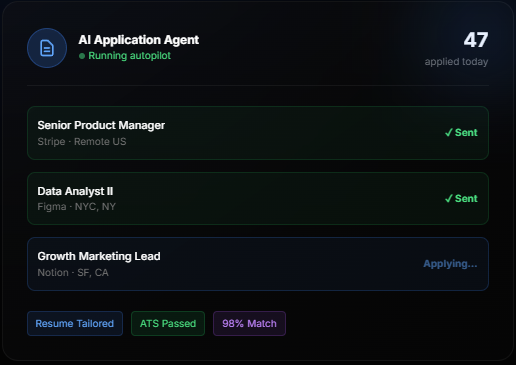Open the Growth Marketing Lead job card
This screenshot has height=365, width=516.
point(258,264)
